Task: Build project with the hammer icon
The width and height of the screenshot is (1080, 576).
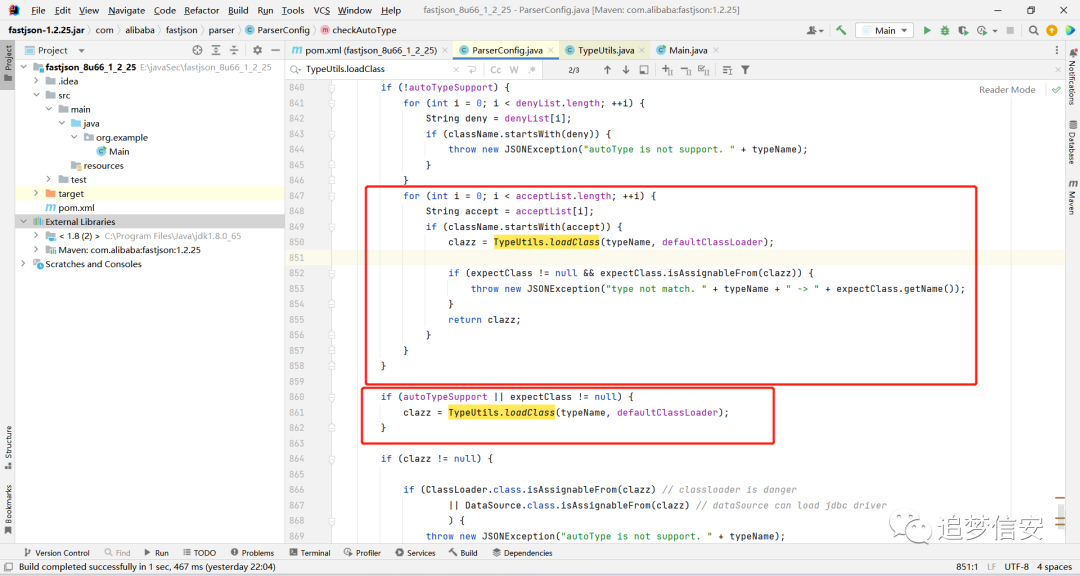Action: click(x=841, y=30)
